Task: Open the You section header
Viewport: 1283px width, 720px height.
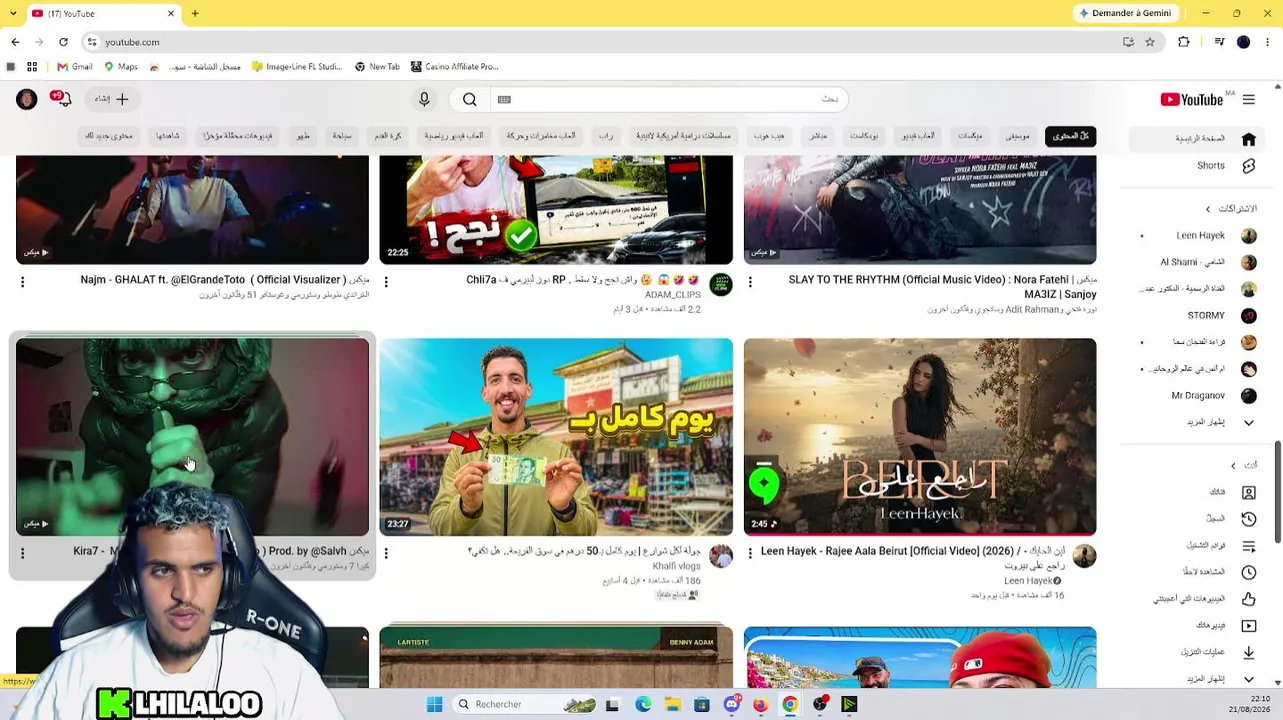Action: [1245, 465]
